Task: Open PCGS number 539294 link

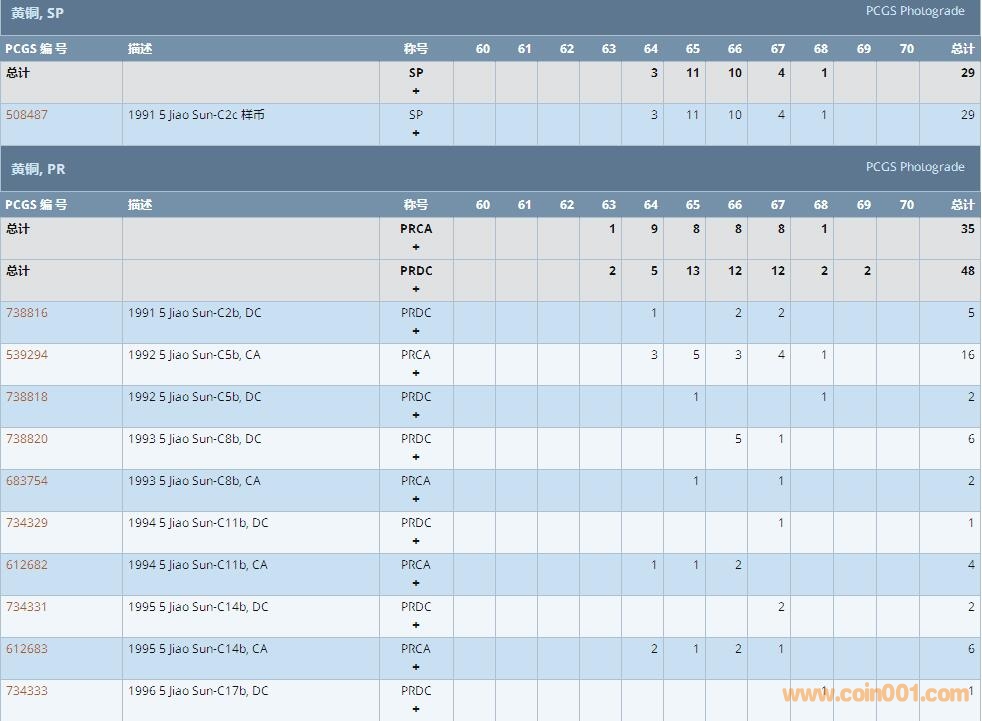Action: (x=27, y=355)
